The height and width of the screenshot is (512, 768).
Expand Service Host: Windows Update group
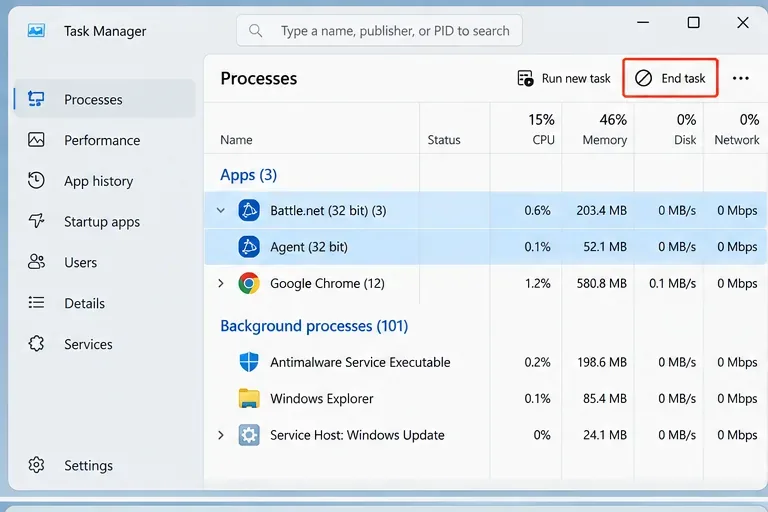pyautogui.click(x=220, y=435)
